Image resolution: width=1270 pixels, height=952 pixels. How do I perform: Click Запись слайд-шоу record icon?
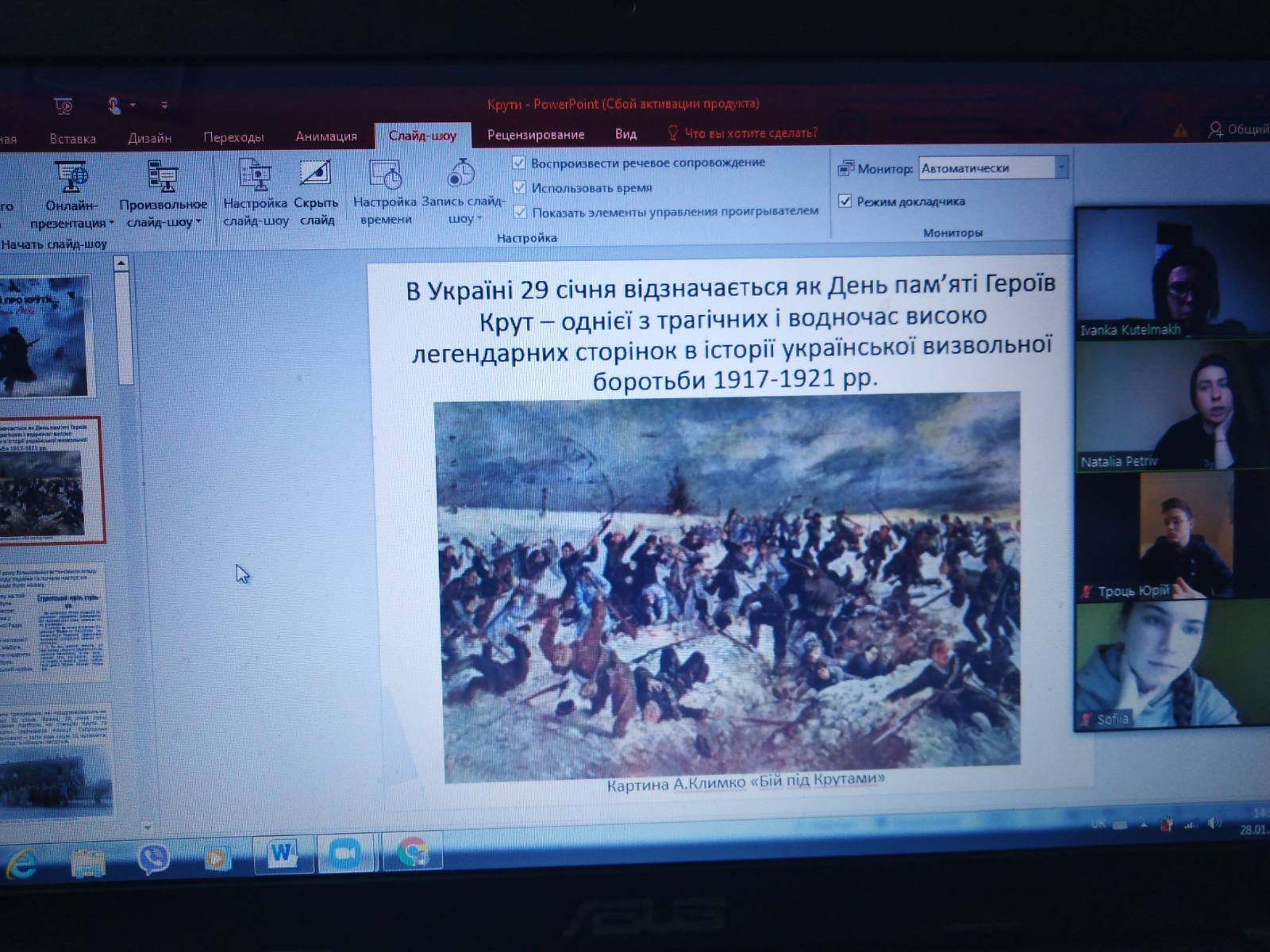[461, 173]
